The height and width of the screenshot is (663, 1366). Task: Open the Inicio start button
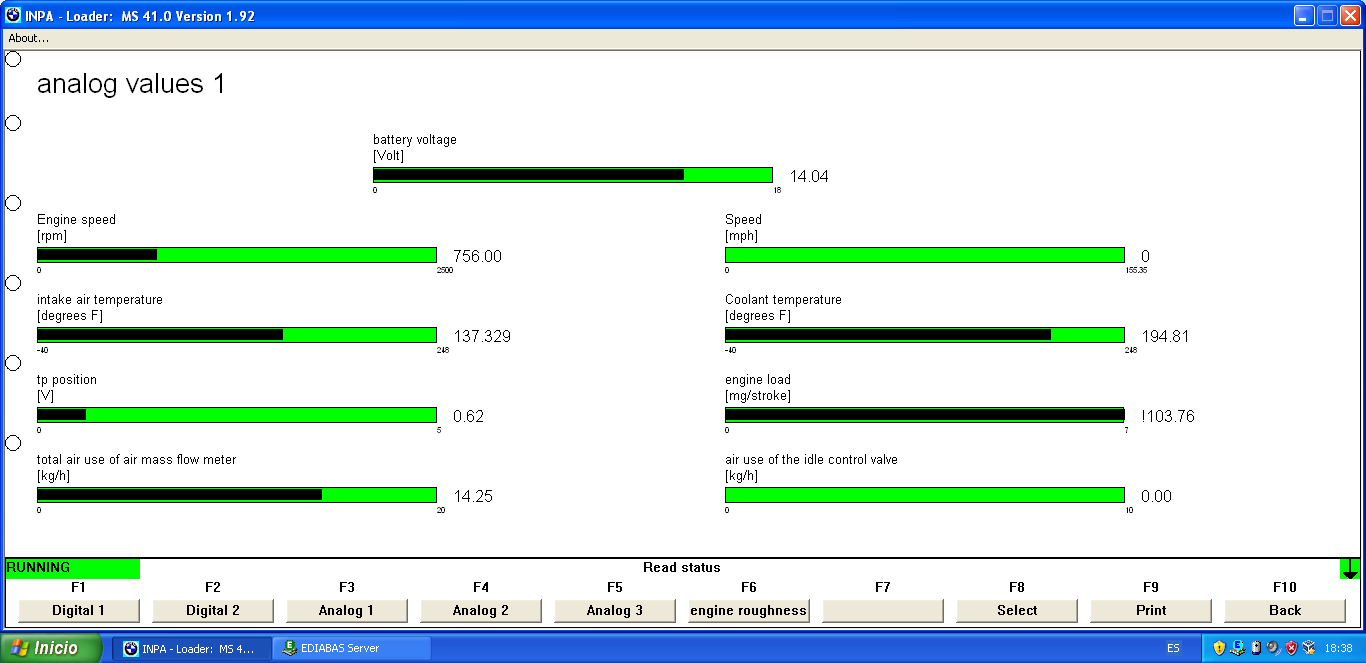click(53, 648)
